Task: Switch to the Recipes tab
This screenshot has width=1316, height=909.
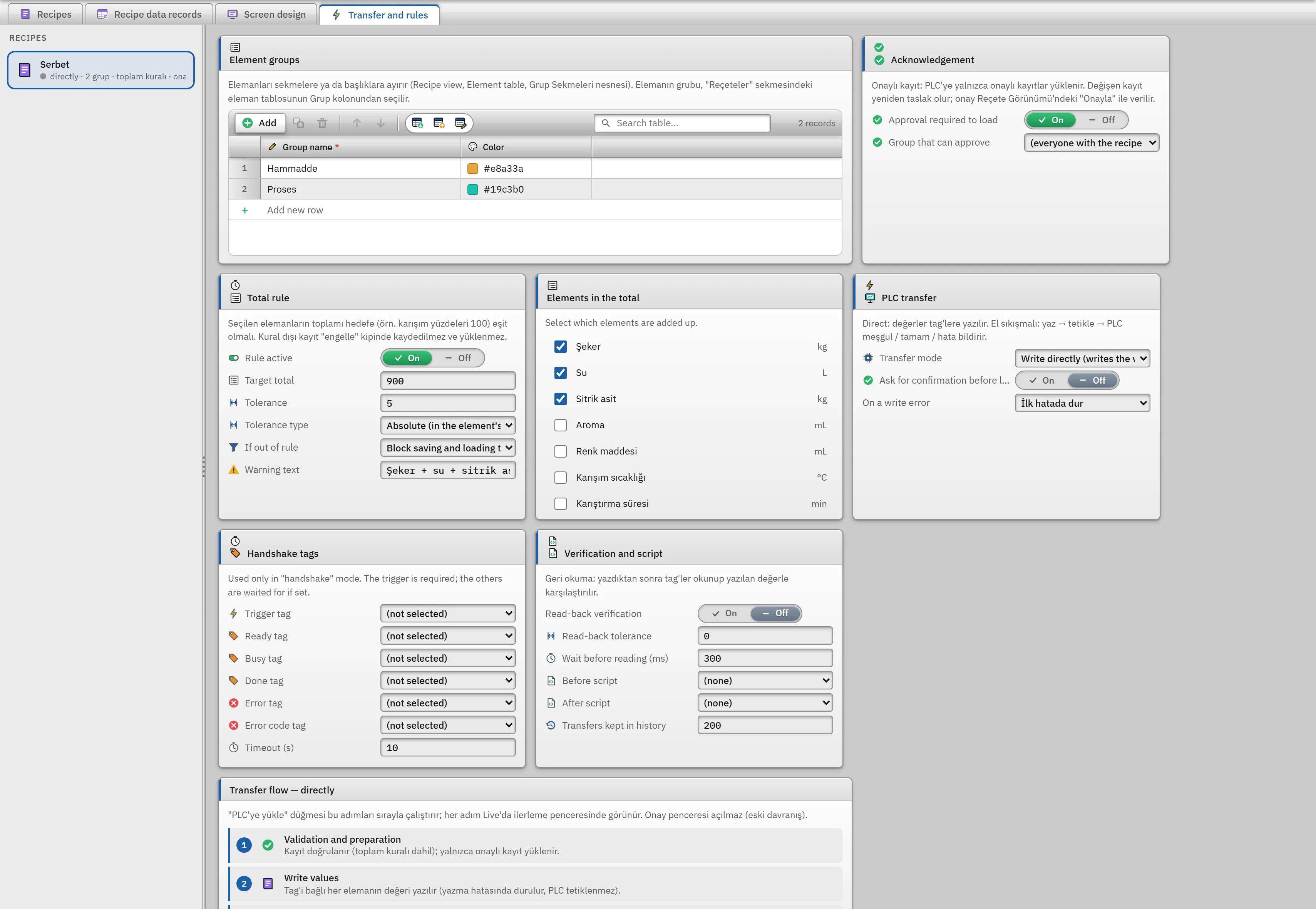Action: tap(45, 14)
